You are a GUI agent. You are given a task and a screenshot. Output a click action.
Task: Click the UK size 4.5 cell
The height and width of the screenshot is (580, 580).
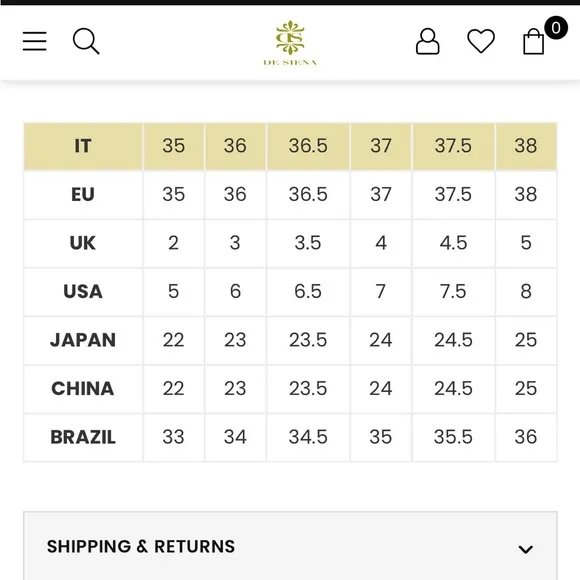[453, 243]
